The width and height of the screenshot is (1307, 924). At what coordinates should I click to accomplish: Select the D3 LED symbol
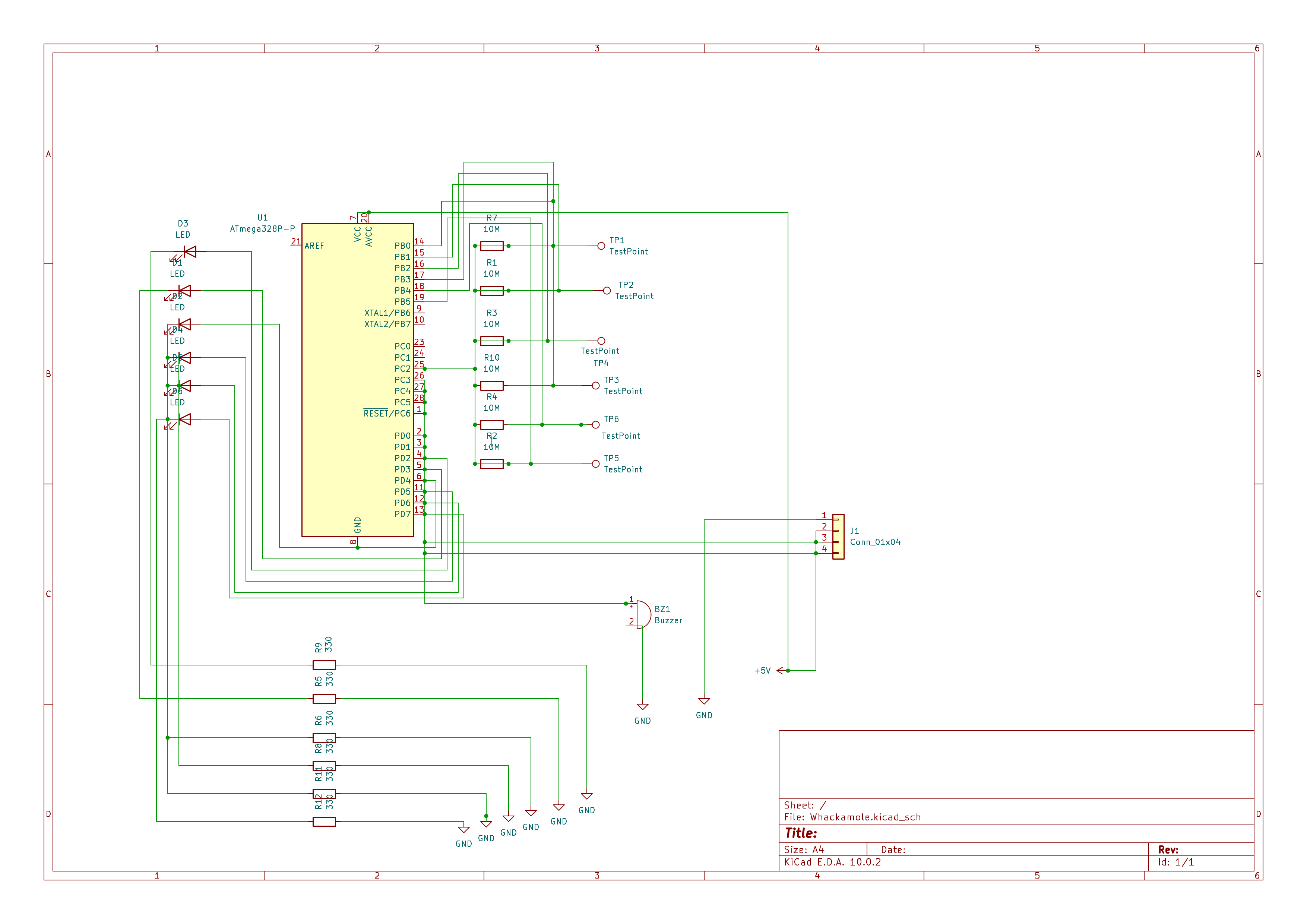190,251
